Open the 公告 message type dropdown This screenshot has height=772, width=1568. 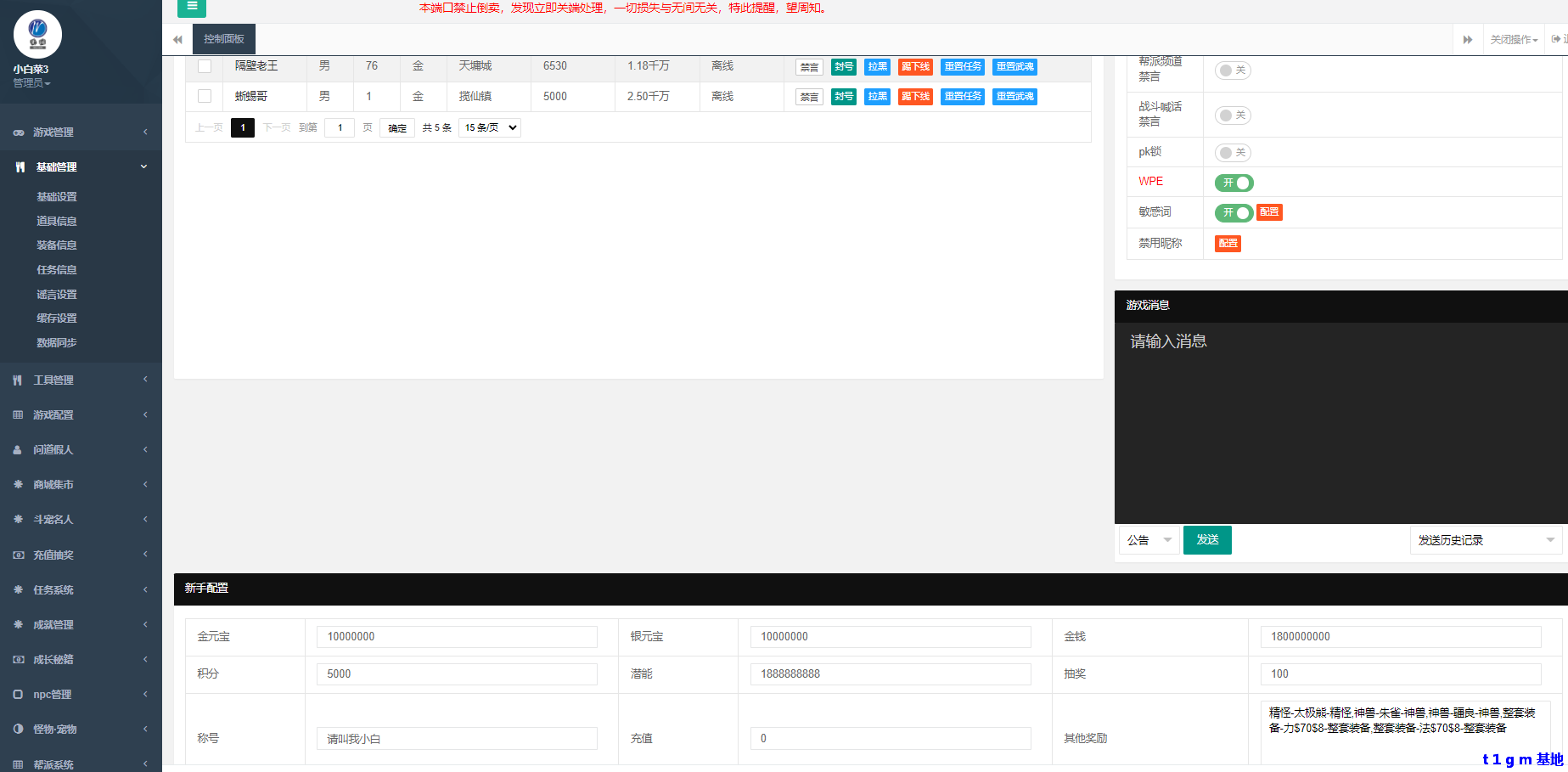click(1149, 540)
